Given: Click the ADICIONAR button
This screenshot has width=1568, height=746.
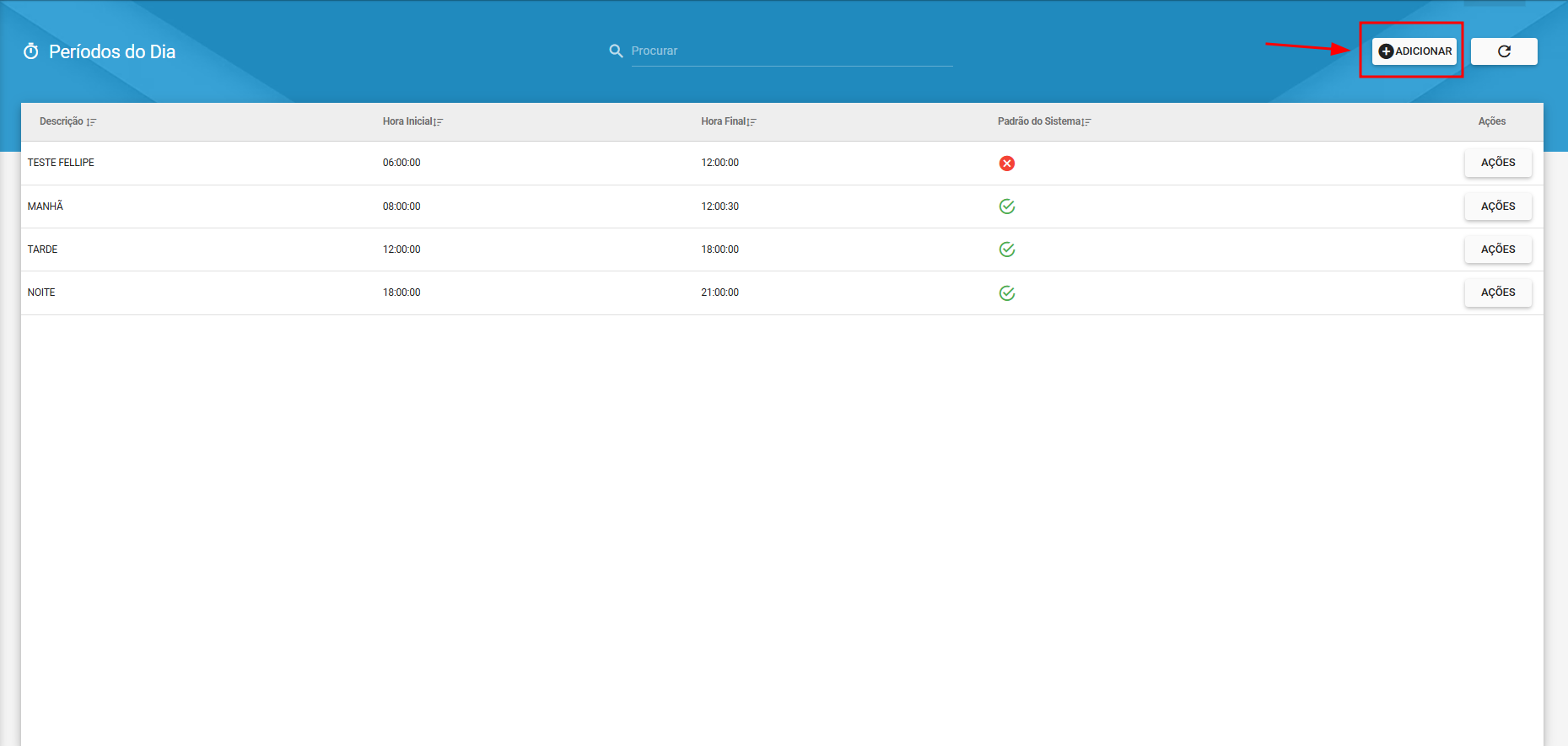Looking at the screenshot, I should (1414, 51).
